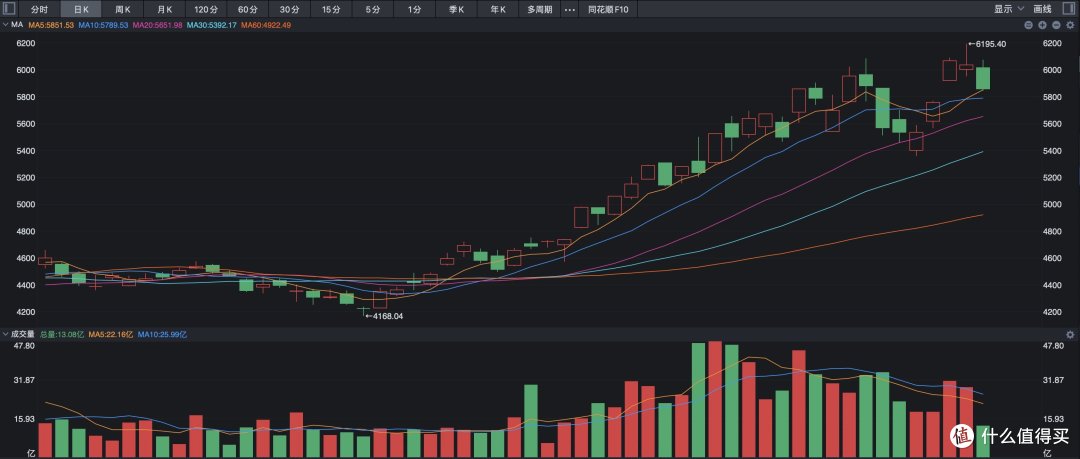Select the 1分 period tab

pyautogui.click(x=414, y=9)
